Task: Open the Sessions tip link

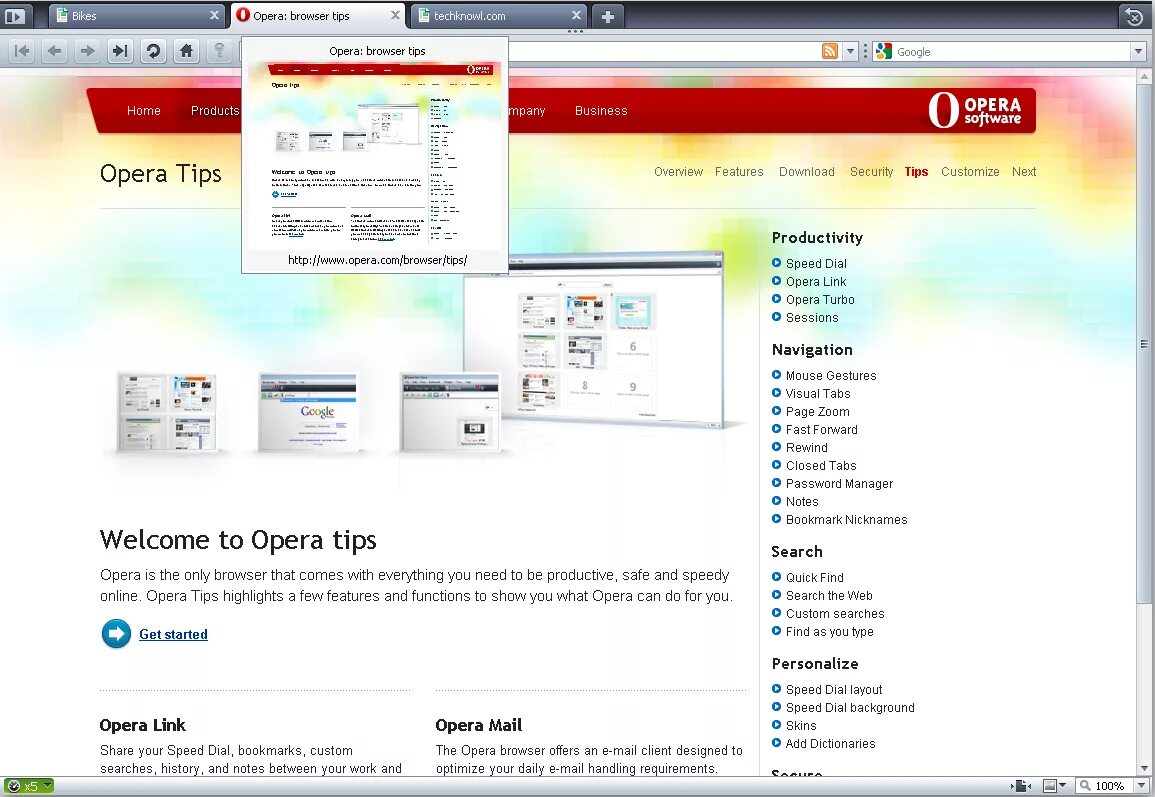Action: (x=812, y=318)
